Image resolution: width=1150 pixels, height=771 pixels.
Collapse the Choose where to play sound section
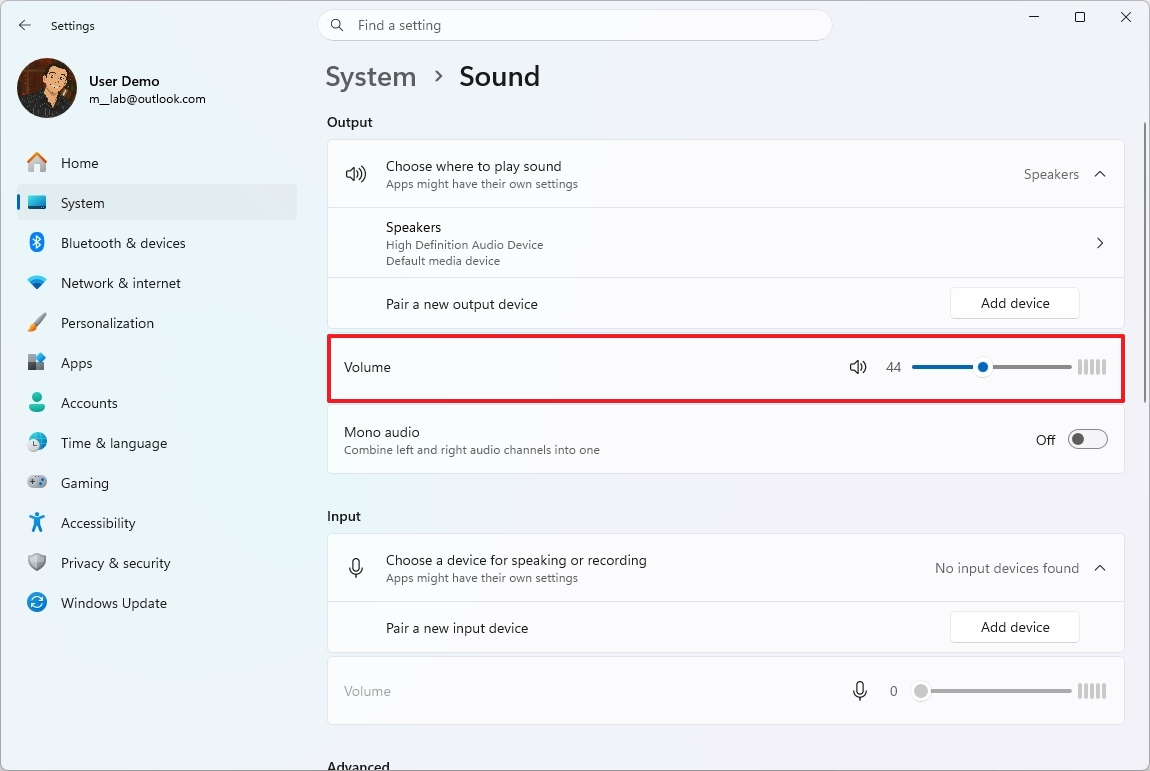tap(1100, 173)
